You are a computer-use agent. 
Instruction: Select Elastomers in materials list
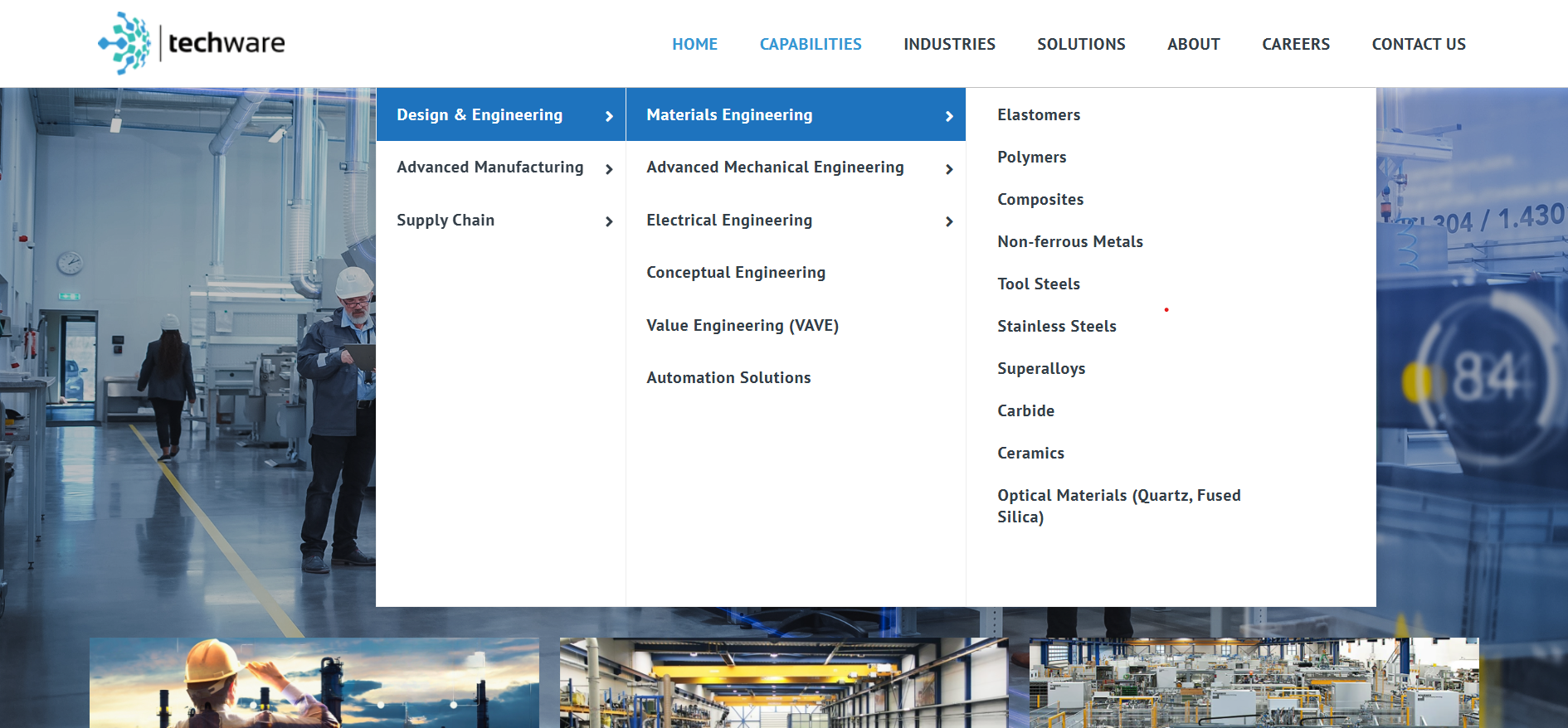click(1038, 115)
